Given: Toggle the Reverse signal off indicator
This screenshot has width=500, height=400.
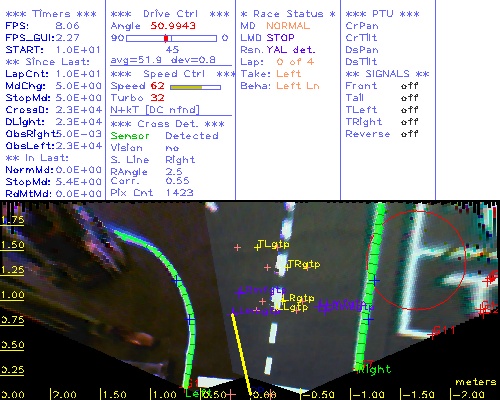Looking at the screenshot, I should (409, 134).
